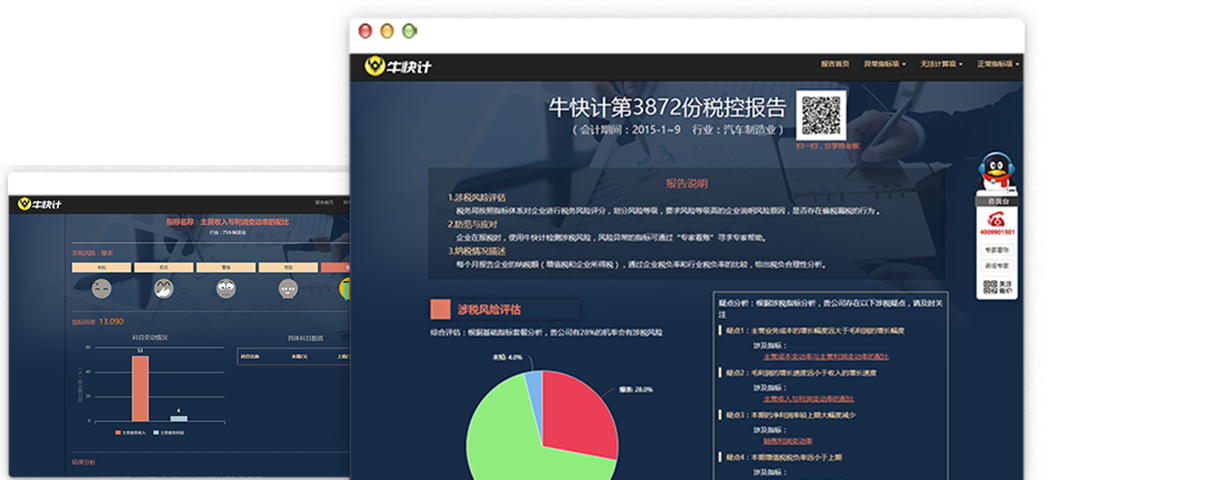Click the tall orange bar labeled 53
The width and height of the screenshot is (1225, 480).
140,389
